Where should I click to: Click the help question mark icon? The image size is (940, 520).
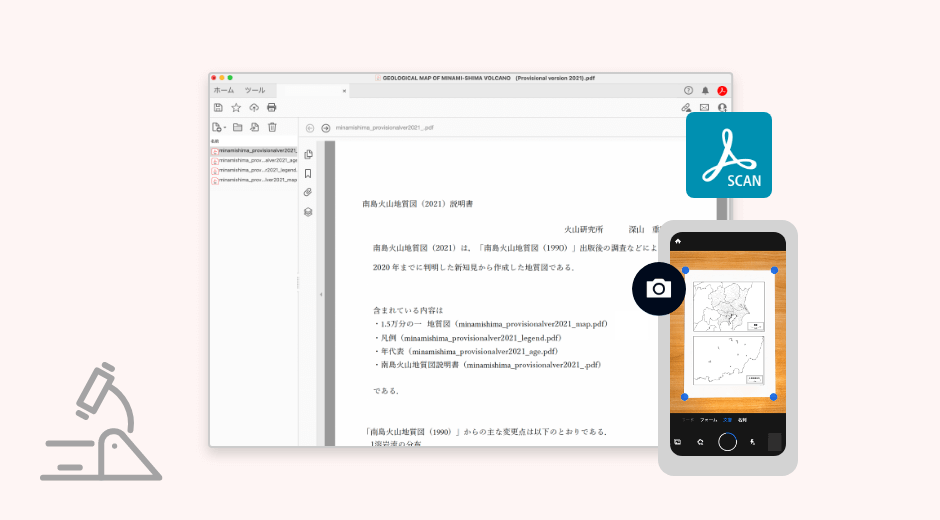[688, 91]
